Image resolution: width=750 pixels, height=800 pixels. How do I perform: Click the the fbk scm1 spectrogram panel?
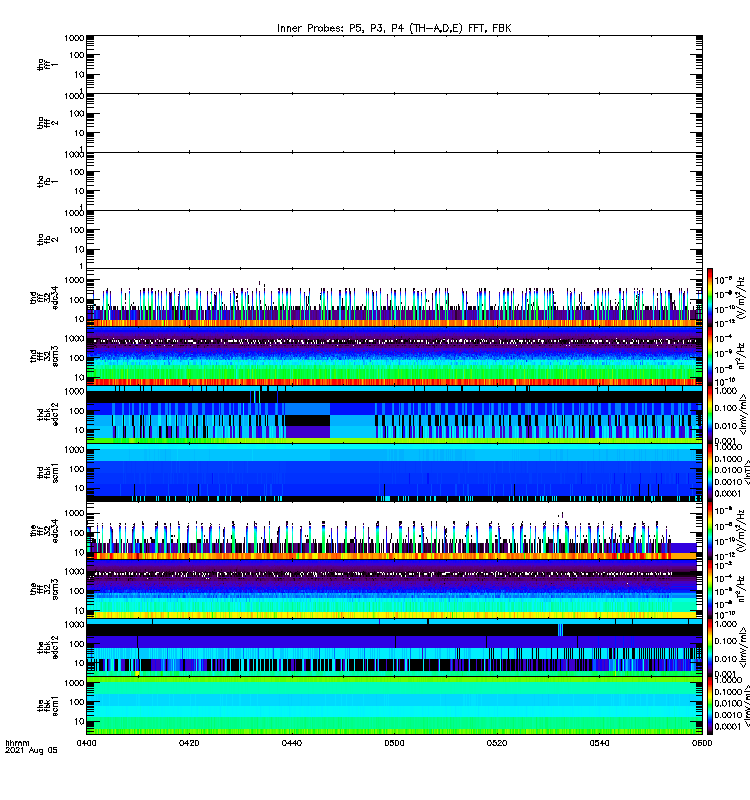(x=394, y=706)
